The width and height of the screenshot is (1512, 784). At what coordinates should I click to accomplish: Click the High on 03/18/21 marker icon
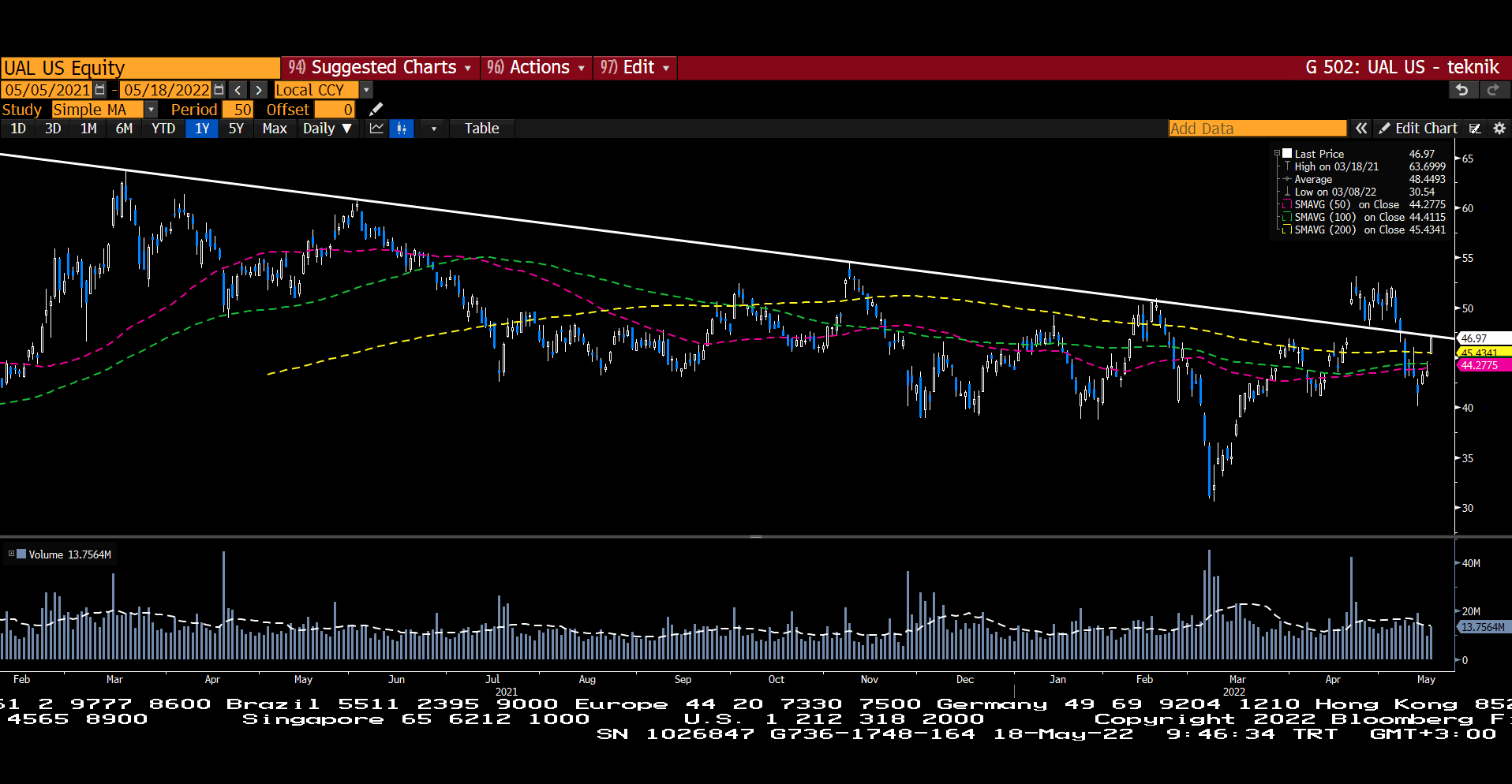point(1287,166)
